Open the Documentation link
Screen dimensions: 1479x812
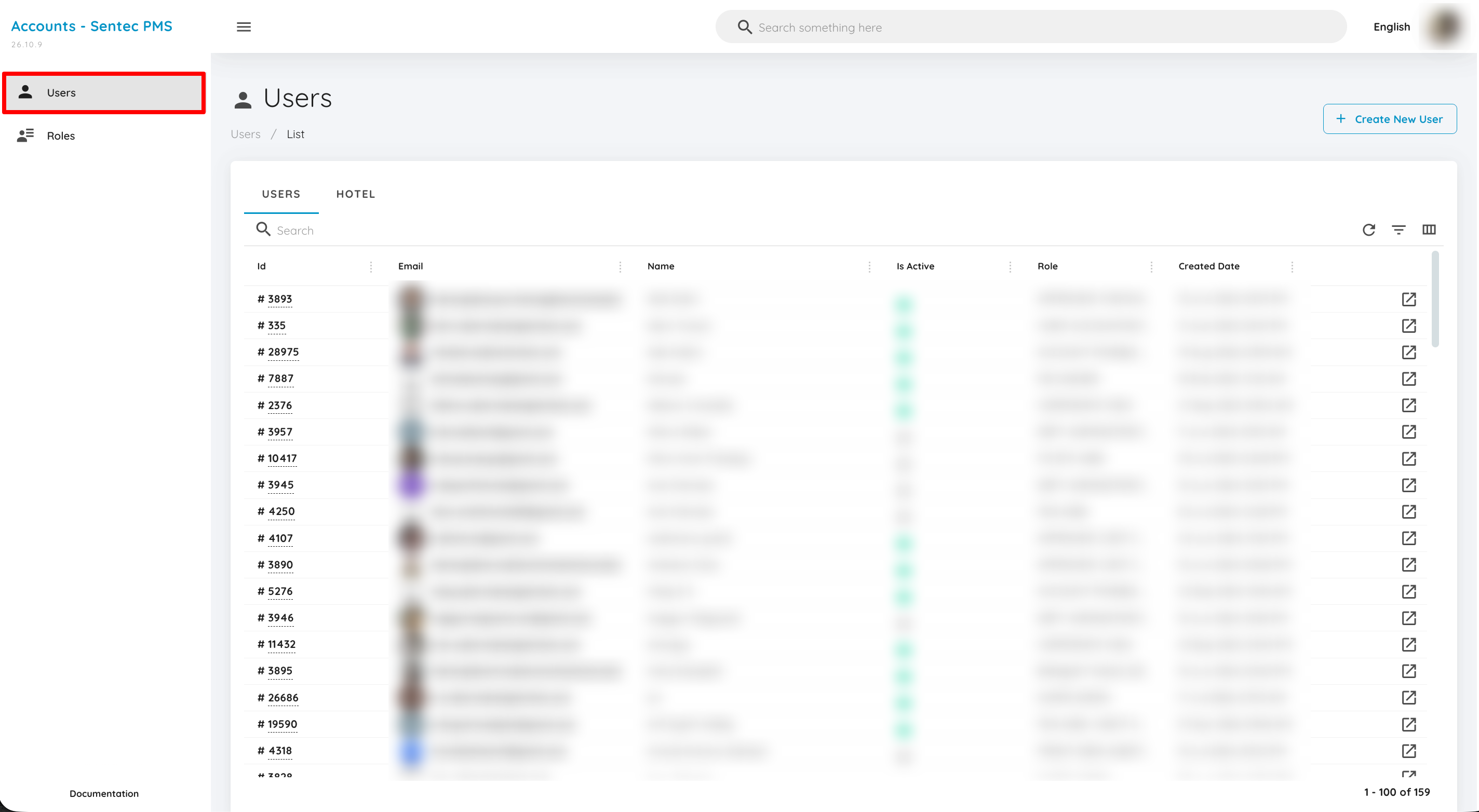(x=104, y=794)
